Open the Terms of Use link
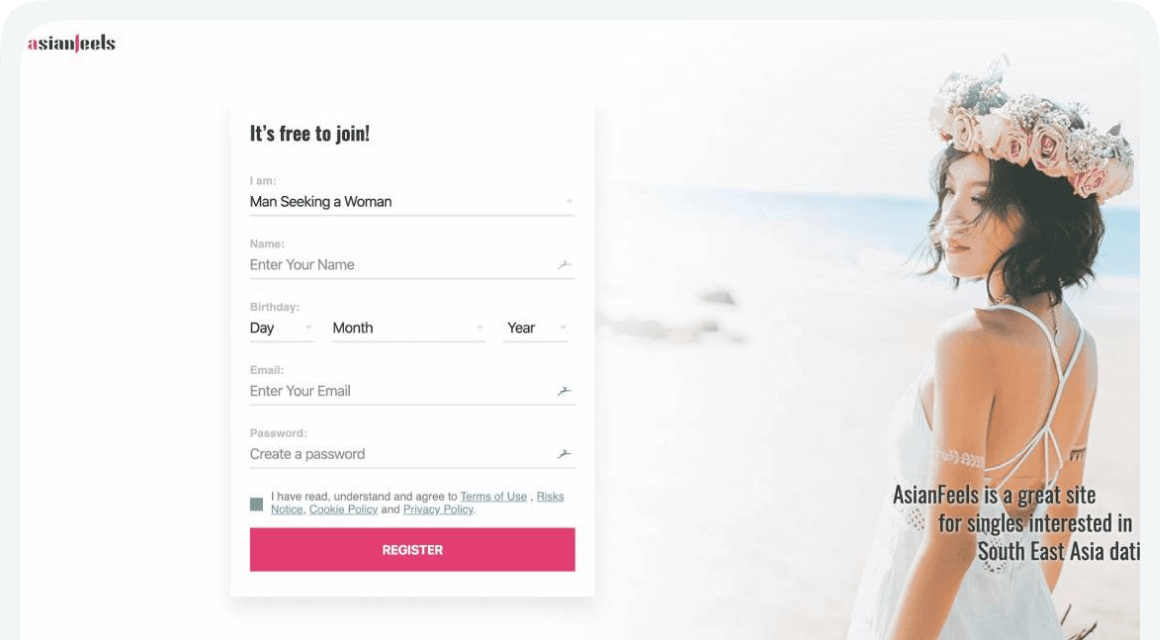This screenshot has width=1160, height=640. (493, 496)
